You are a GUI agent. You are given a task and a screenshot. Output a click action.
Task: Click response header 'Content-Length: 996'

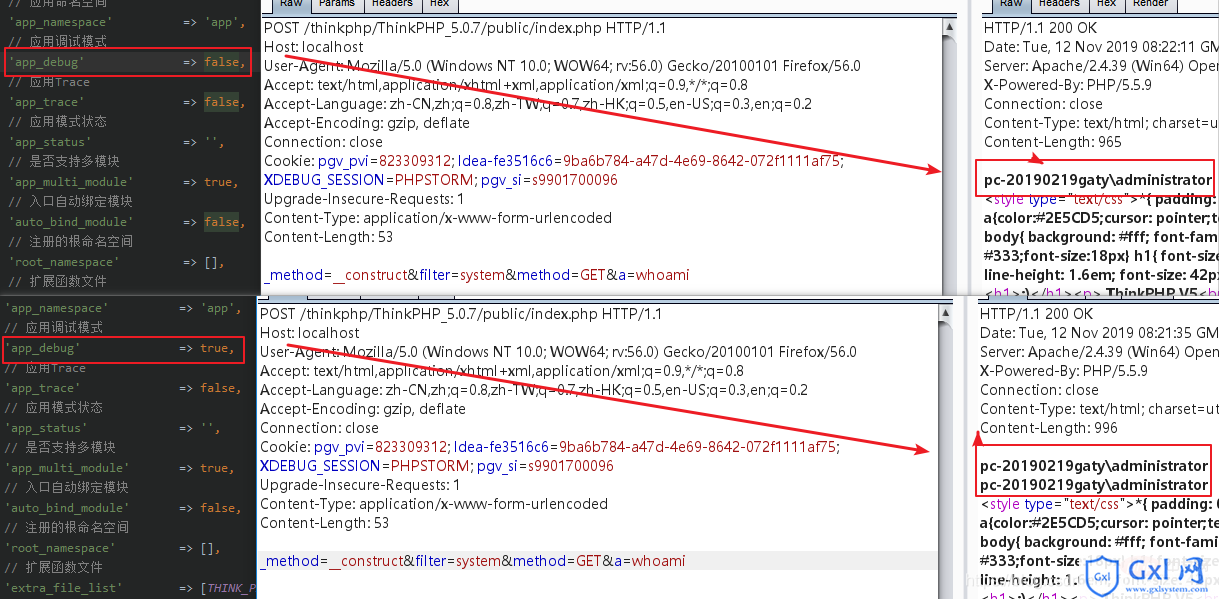[1047, 428]
